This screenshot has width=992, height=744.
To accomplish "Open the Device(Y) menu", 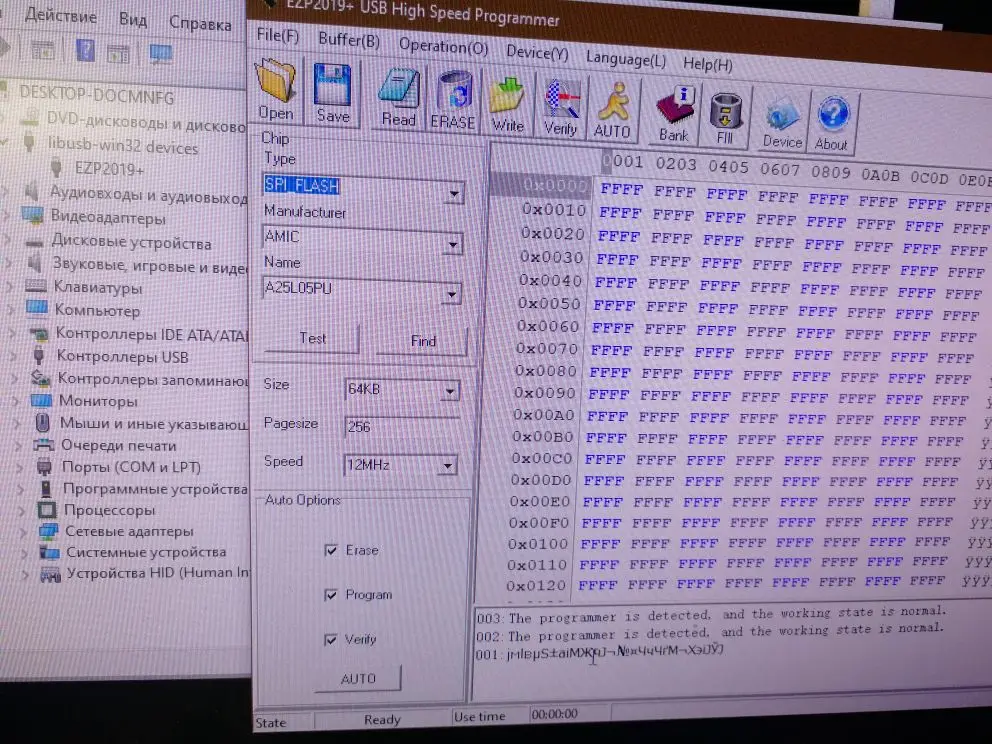I will click(537, 53).
